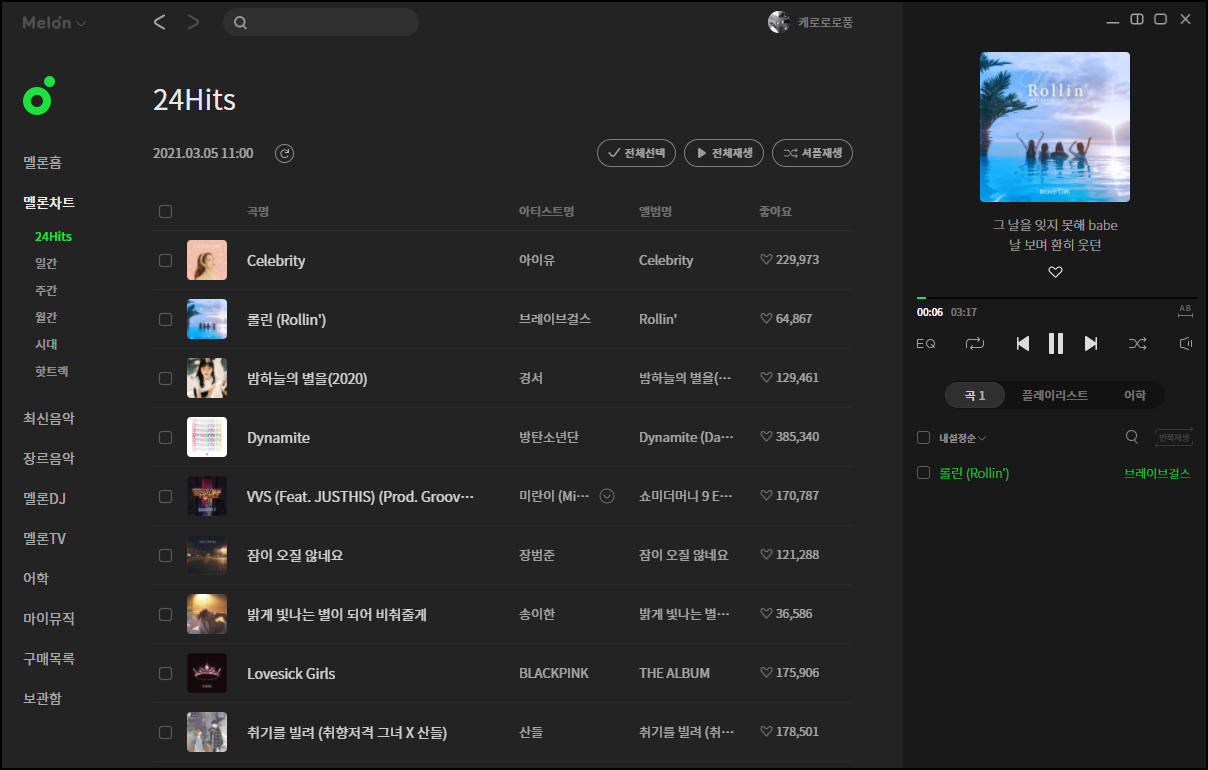Refresh the chart next to 2021.03.05 11:00
1208x770 pixels.
point(284,153)
